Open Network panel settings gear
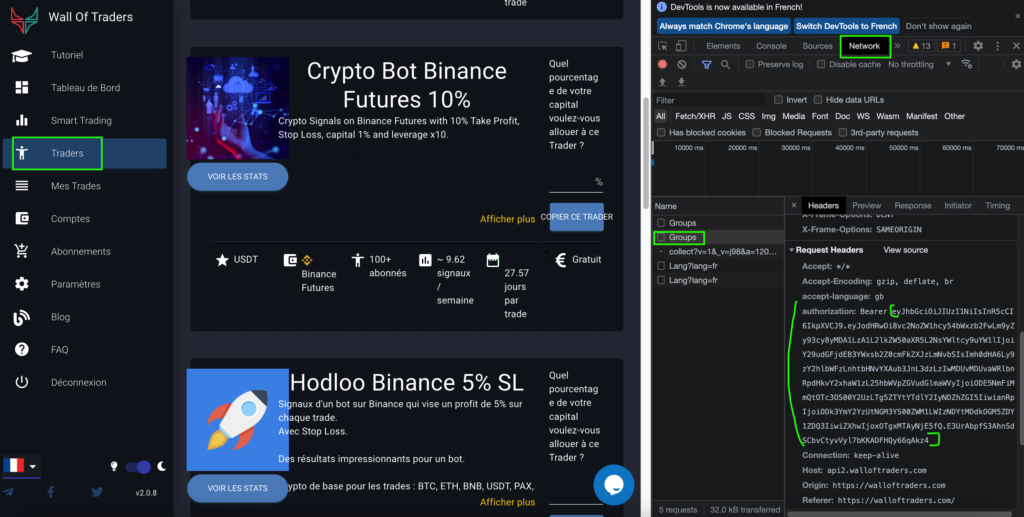Image resolution: width=1024 pixels, height=517 pixels. (1016, 64)
